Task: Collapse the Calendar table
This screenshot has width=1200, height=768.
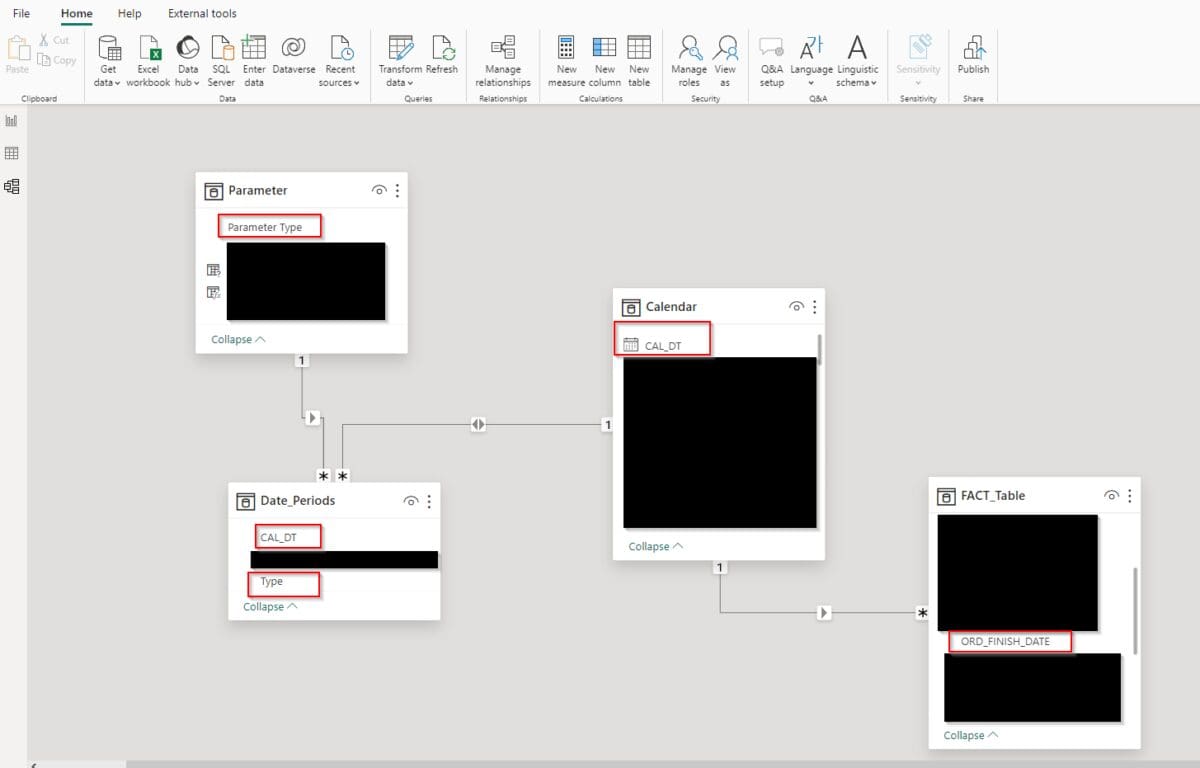Action: tap(655, 546)
